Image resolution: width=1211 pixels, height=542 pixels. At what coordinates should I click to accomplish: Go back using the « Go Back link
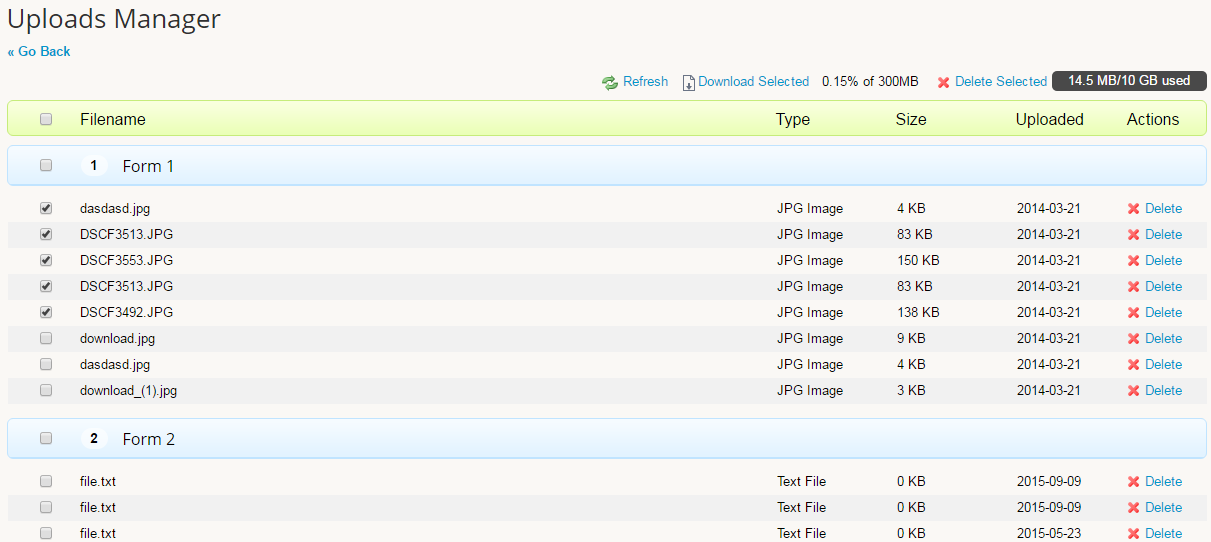(39, 51)
